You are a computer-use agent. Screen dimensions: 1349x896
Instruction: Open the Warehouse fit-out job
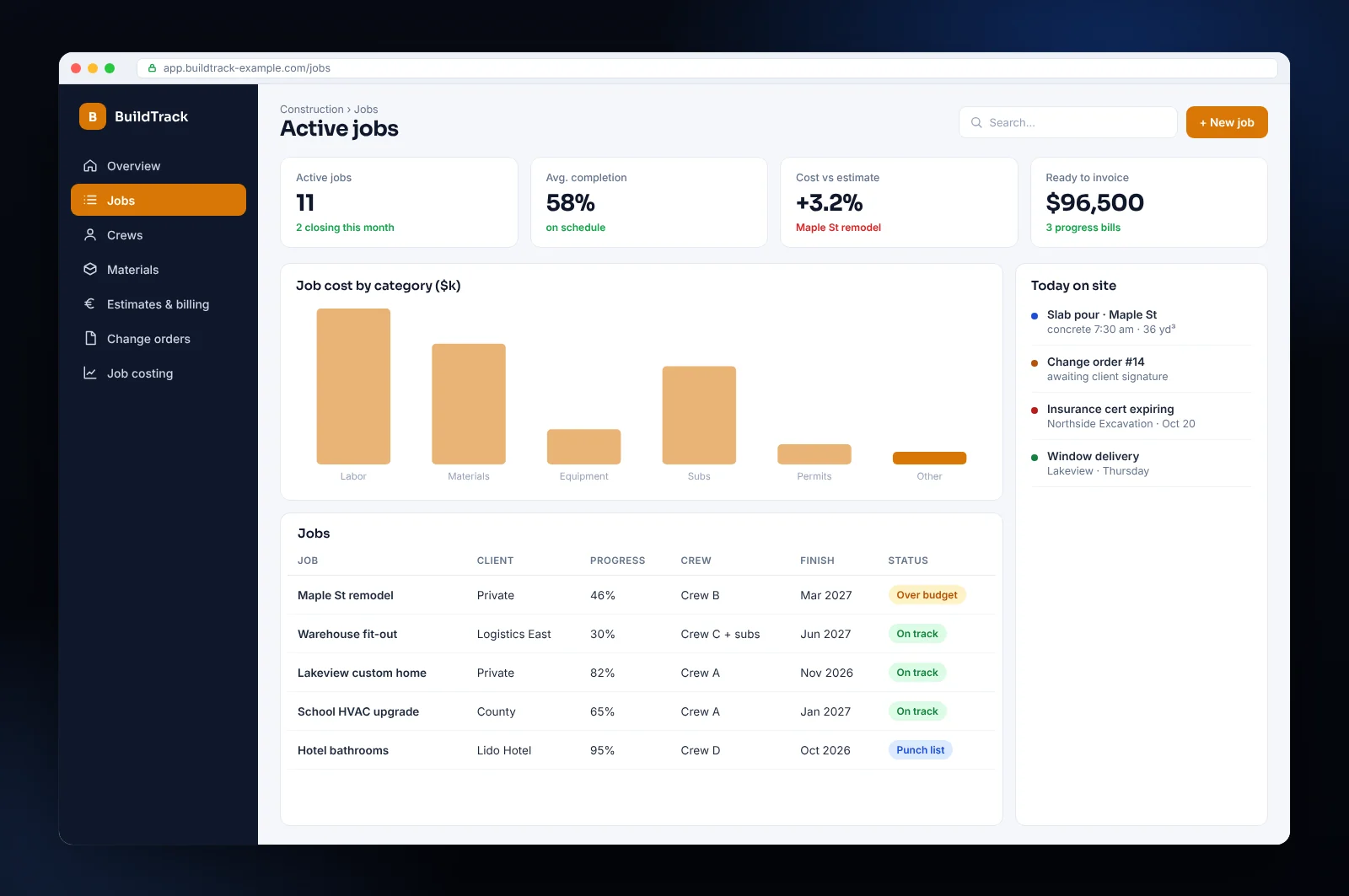click(x=642, y=634)
